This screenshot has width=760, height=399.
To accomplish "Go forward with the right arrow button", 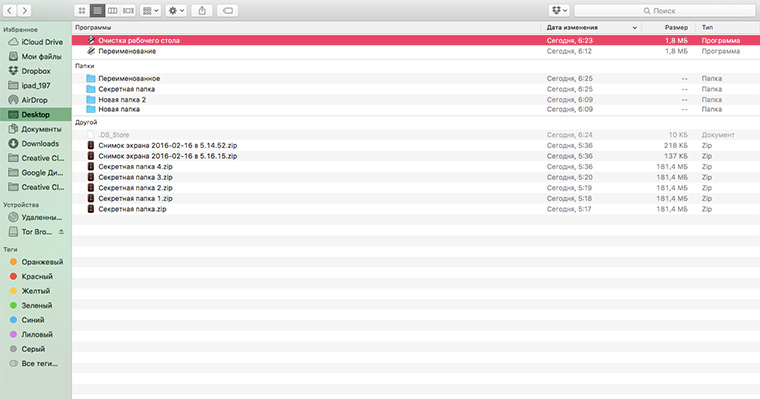I will [x=24, y=10].
